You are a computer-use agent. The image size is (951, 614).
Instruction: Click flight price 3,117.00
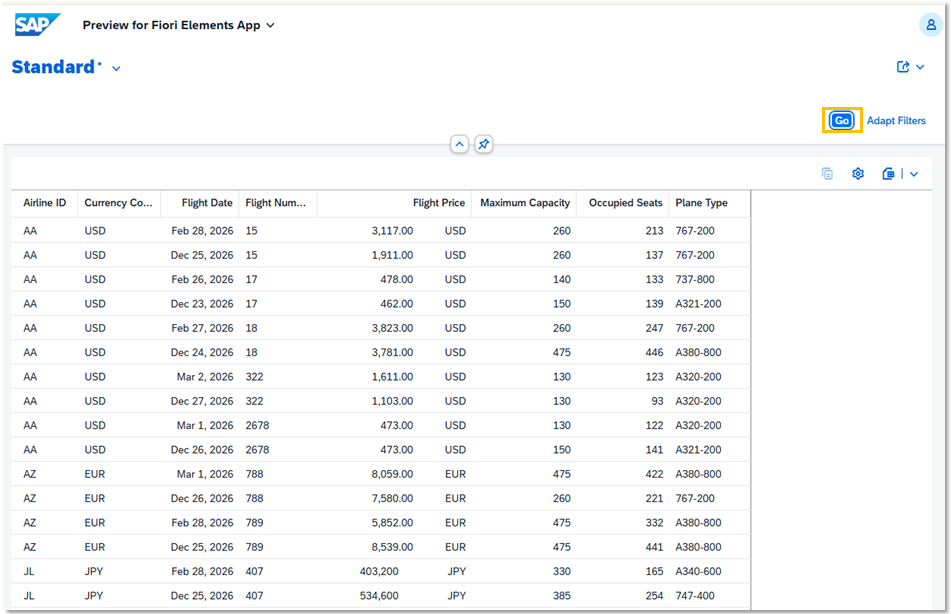click(392, 231)
